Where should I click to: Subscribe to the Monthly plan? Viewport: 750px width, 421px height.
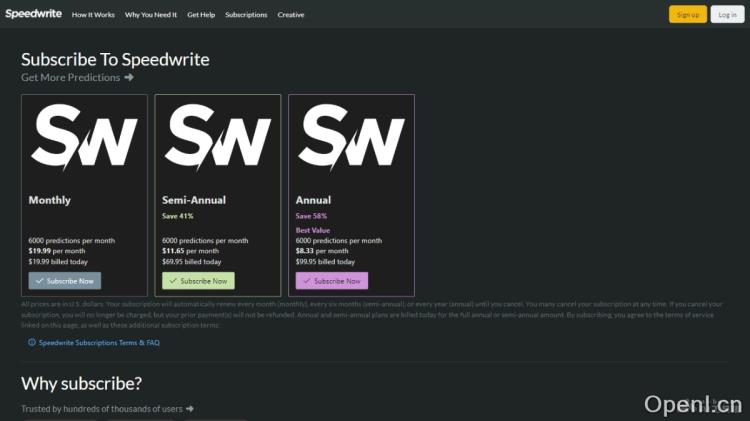pos(65,281)
